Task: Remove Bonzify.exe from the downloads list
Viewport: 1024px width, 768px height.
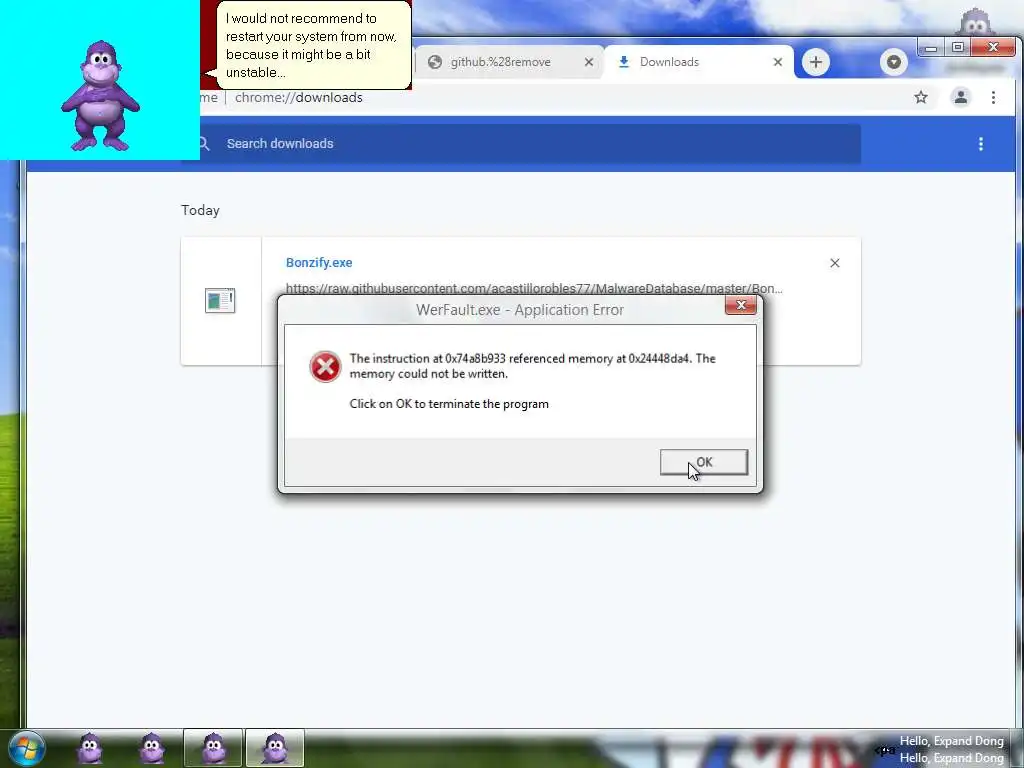Action: [x=835, y=263]
